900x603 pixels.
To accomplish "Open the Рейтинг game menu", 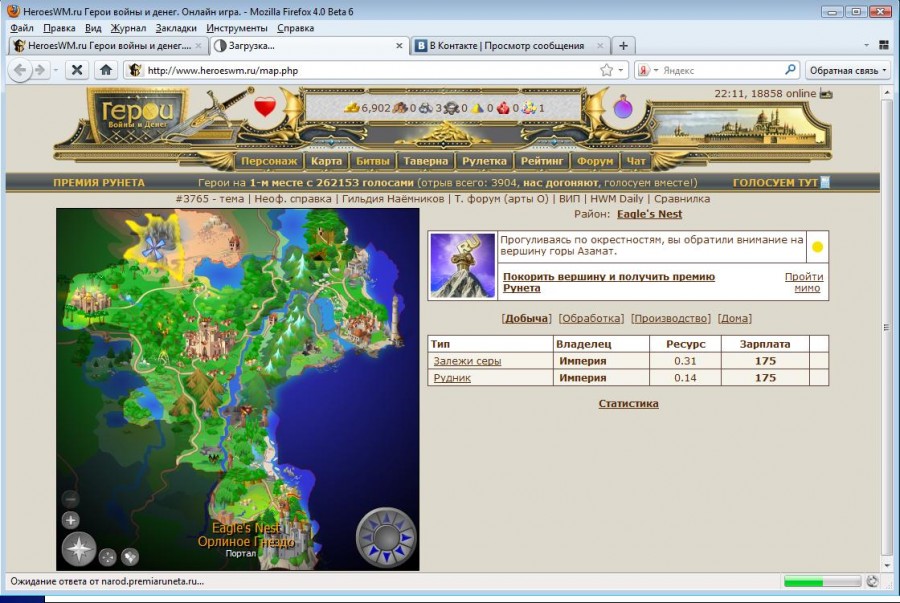I will [x=542, y=161].
